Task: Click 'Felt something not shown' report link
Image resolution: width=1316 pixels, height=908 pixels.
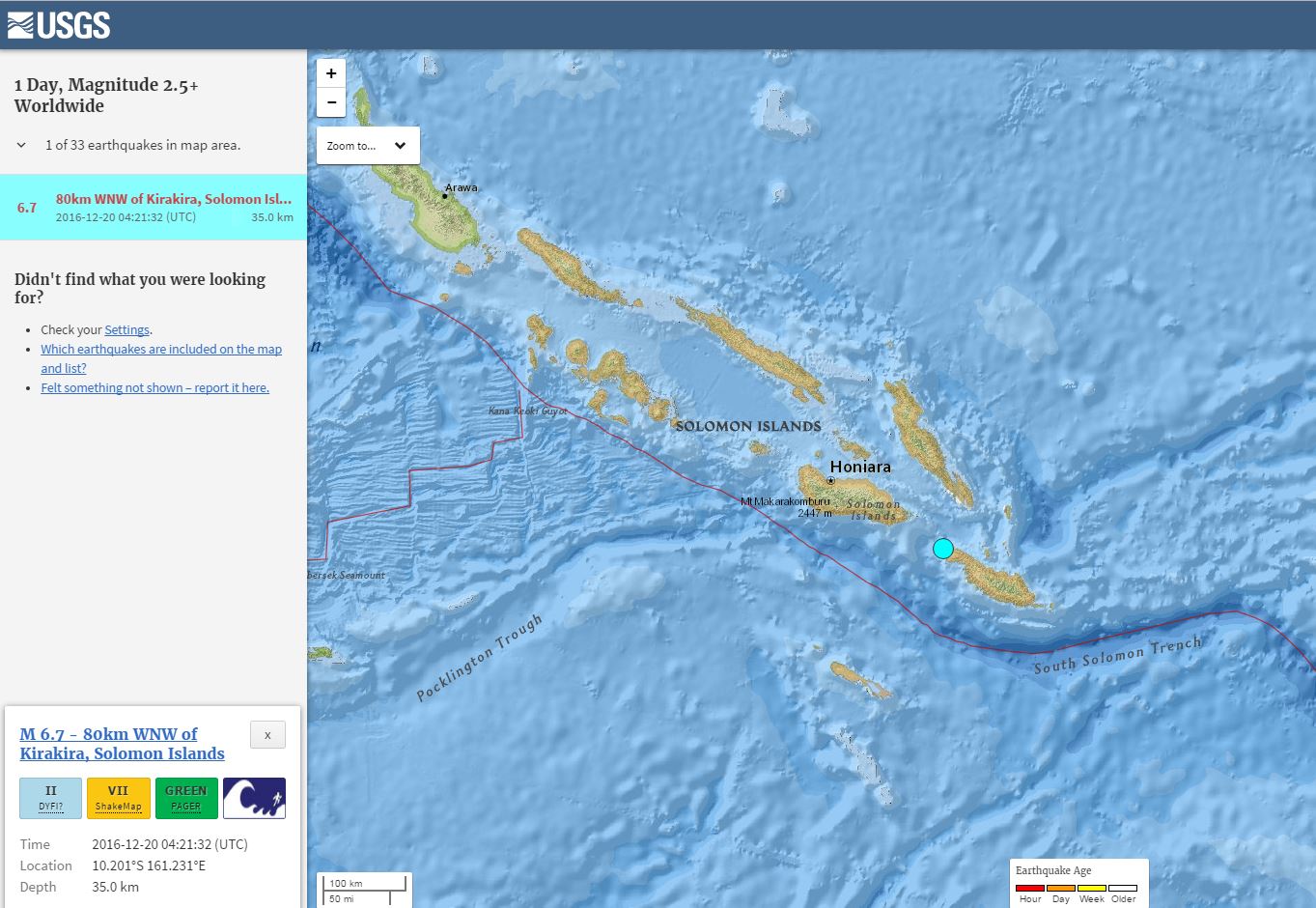Action: click(x=154, y=388)
